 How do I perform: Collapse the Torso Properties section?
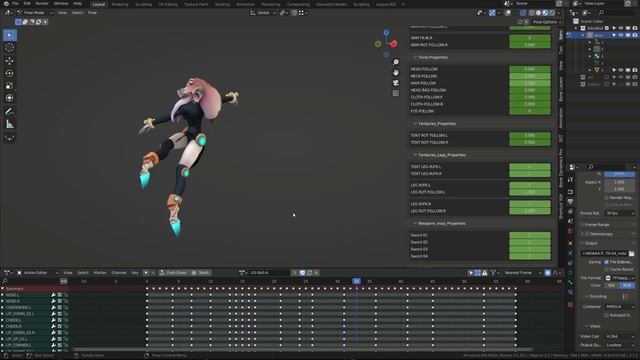[x=415, y=58]
